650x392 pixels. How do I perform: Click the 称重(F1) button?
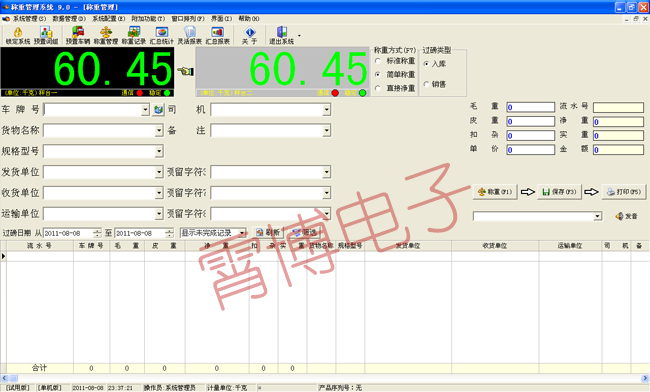coord(495,192)
